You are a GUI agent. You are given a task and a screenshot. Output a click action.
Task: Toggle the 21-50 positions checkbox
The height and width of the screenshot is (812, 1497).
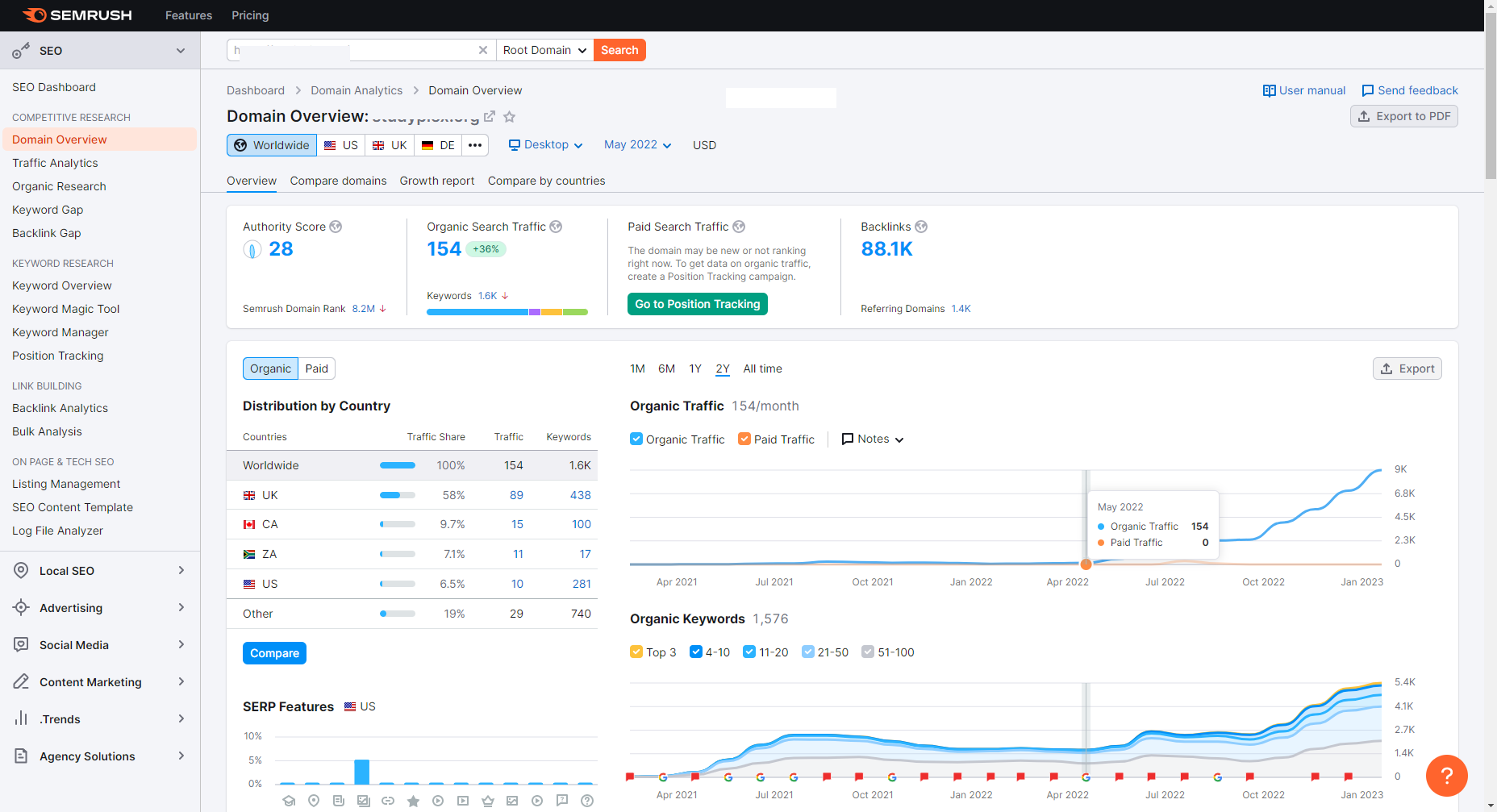point(808,652)
